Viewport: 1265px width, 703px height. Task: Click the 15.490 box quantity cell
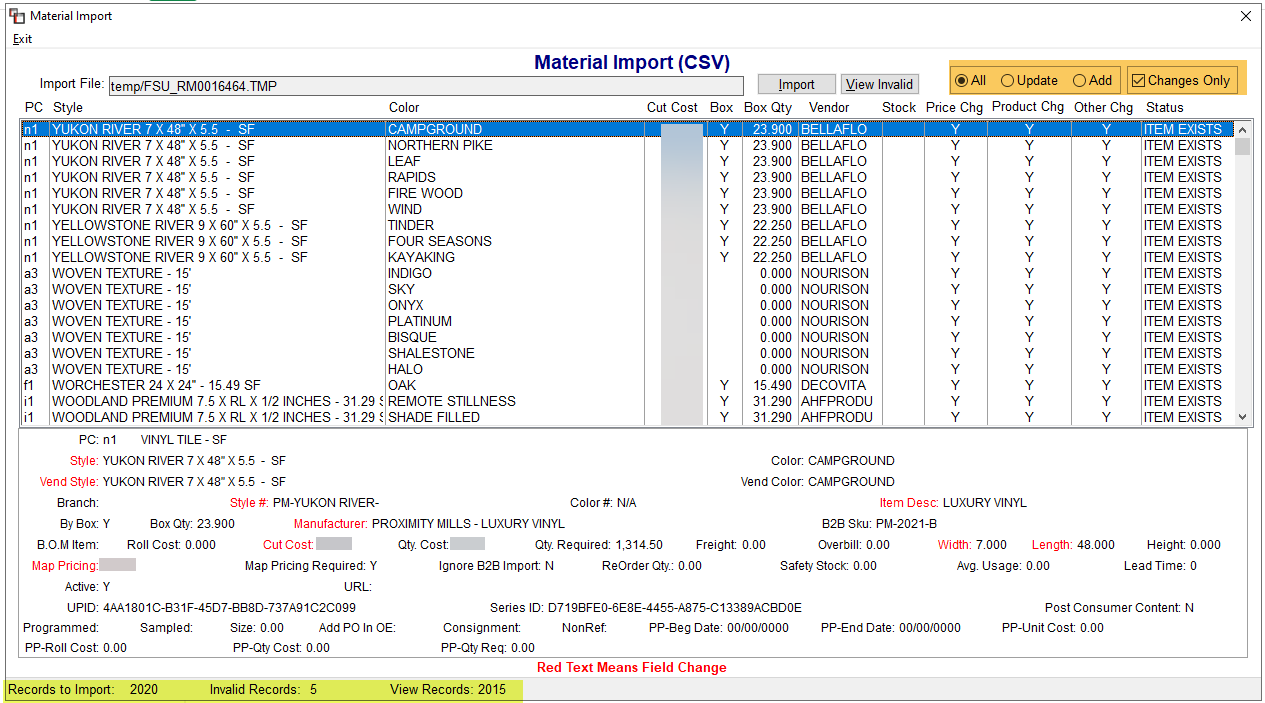coord(772,385)
